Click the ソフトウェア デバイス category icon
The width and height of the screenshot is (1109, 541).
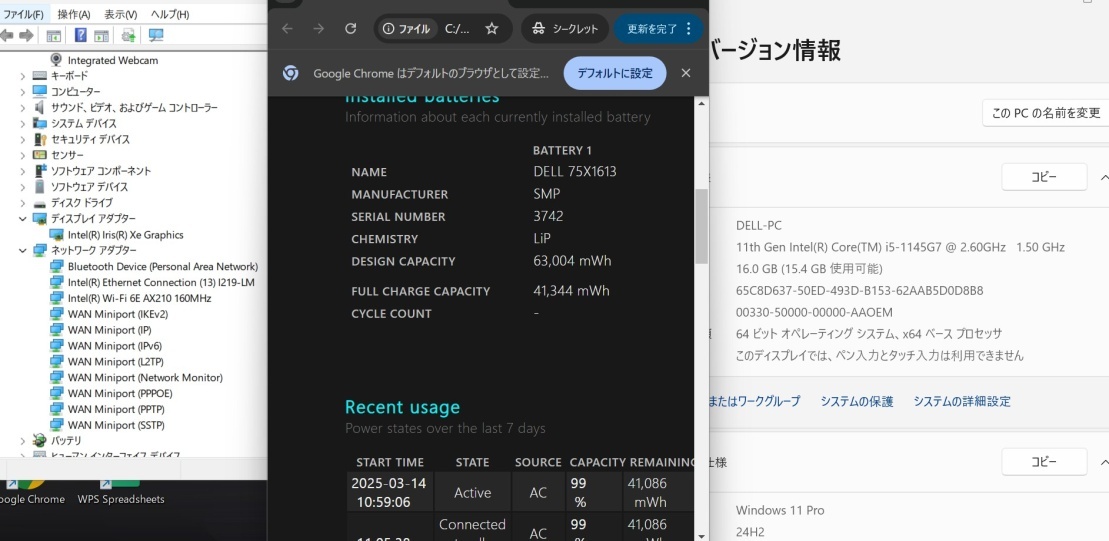click(40, 187)
